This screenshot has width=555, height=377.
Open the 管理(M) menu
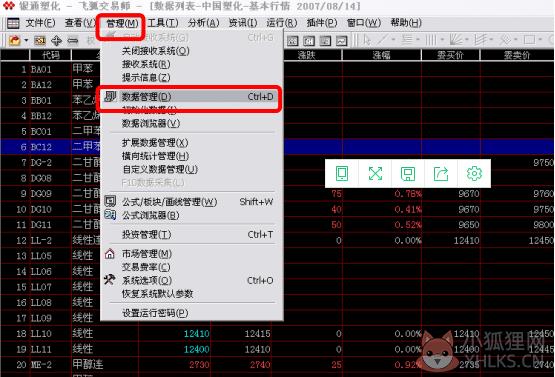(122, 23)
